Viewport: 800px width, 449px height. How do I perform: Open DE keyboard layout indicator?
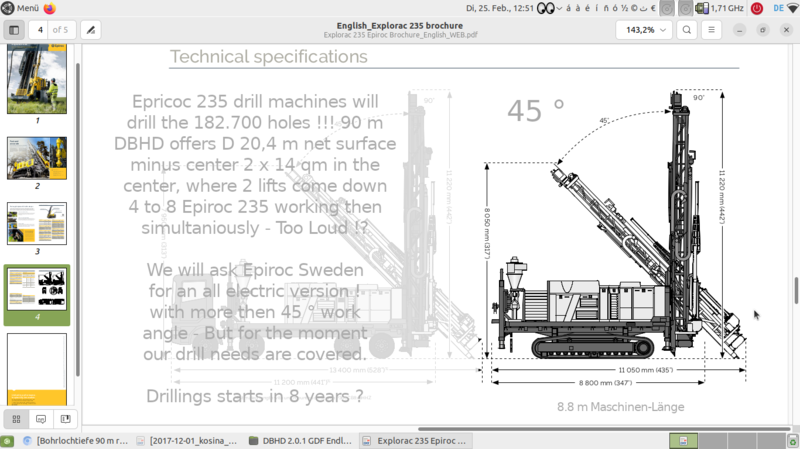tap(777, 8)
